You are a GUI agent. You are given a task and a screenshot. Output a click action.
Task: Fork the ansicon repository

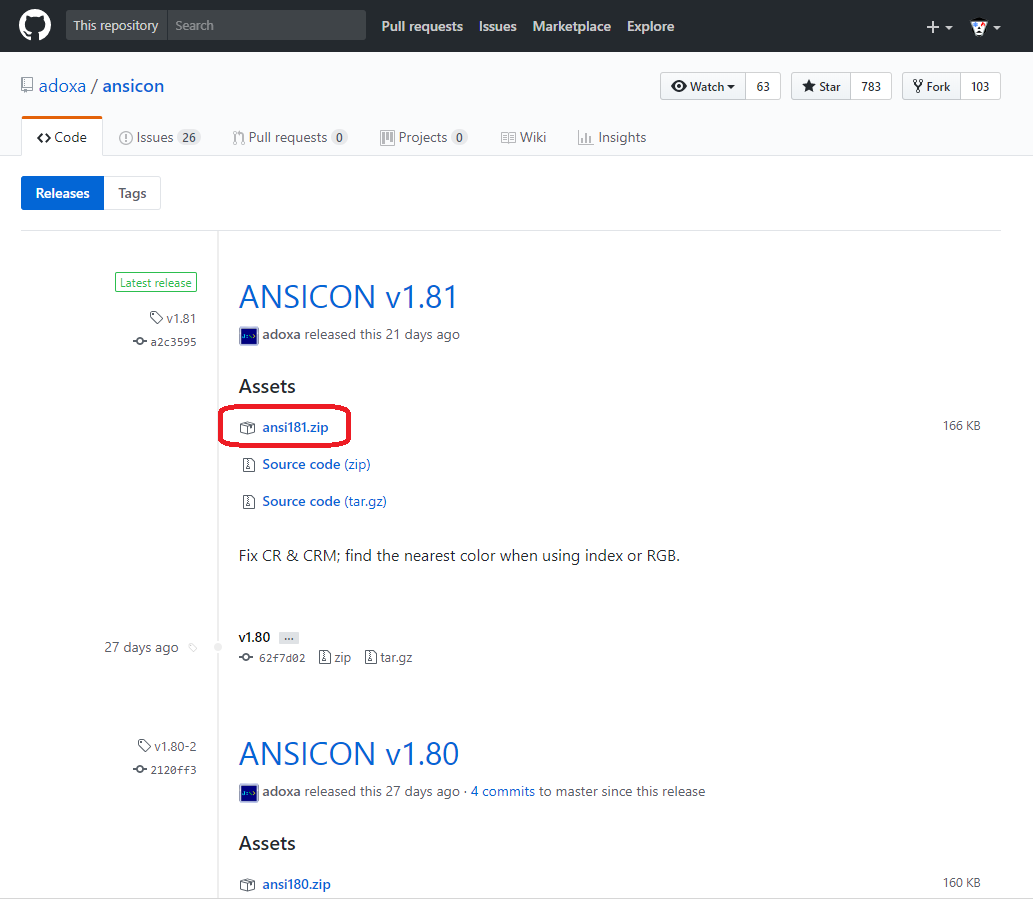click(x=932, y=86)
